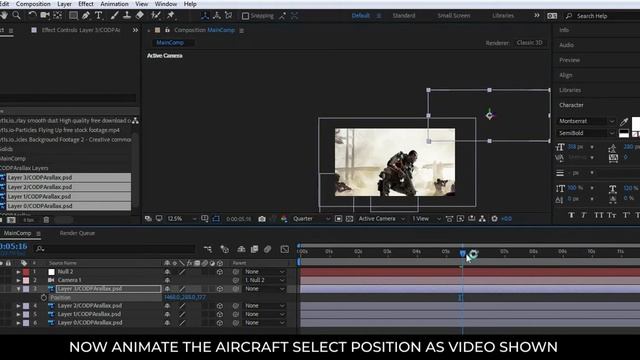The image size is (640, 360).
Task: Select the Brush tool
Action: click(x=115, y=16)
